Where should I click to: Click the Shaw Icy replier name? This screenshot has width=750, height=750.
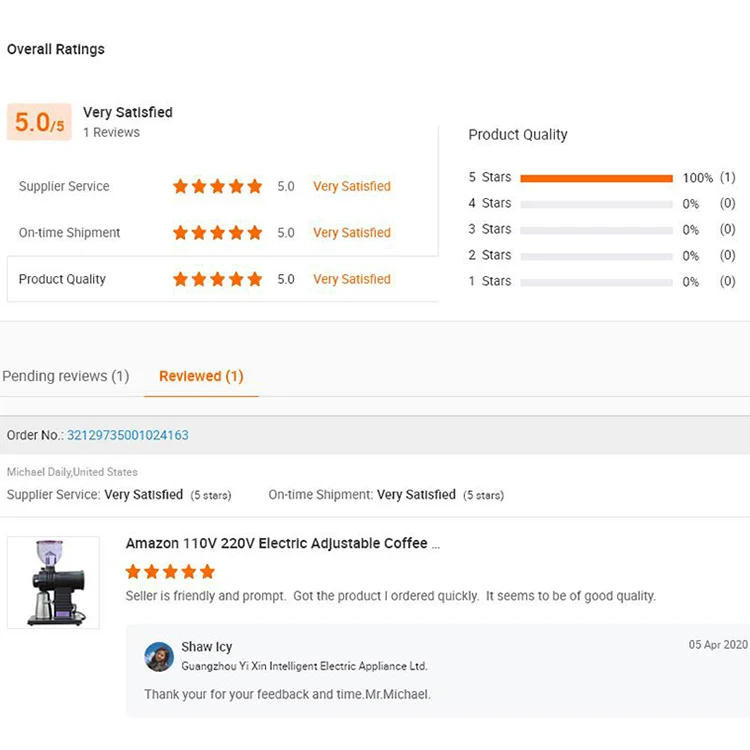coord(206,647)
